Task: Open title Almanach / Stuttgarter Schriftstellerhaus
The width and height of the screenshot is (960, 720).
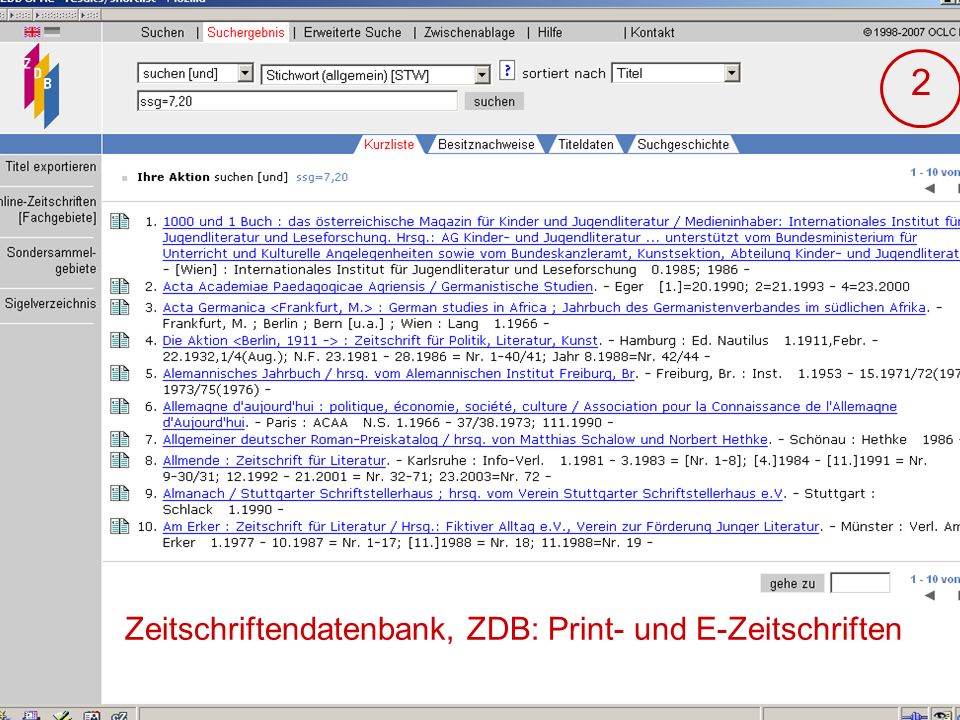Action: (473, 493)
